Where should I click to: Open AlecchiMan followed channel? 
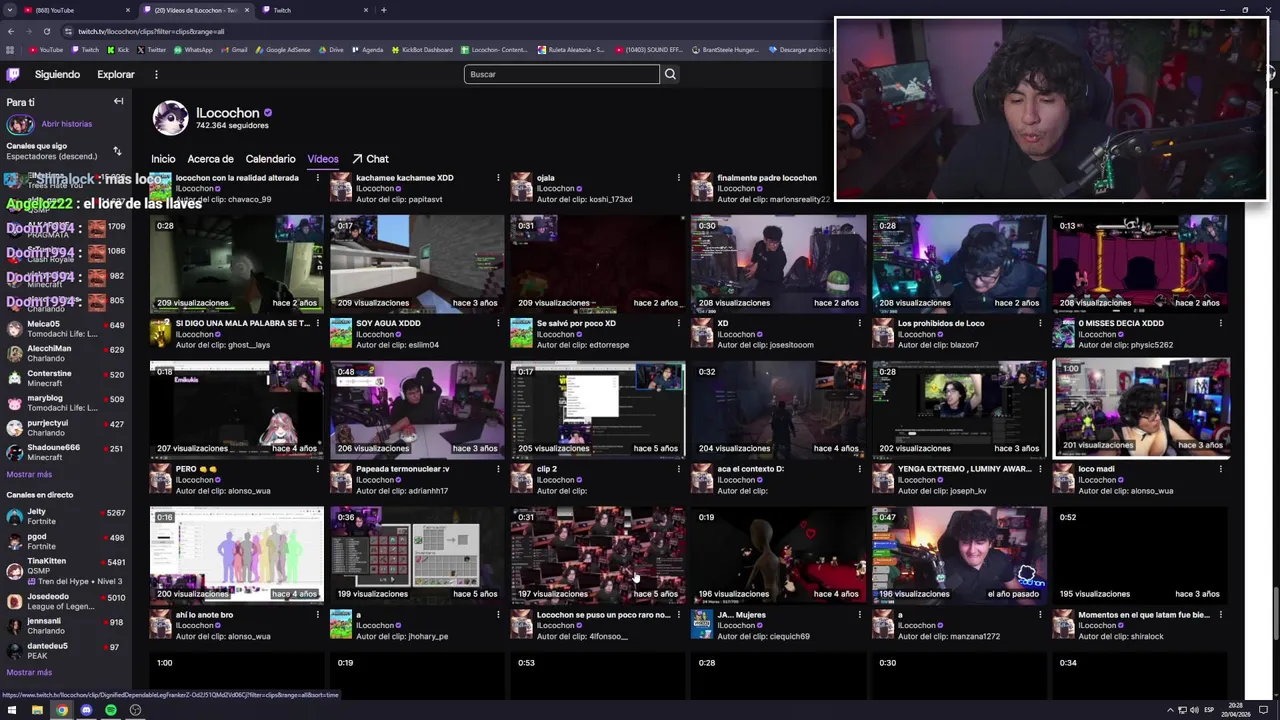pyautogui.click(x=65, y=353)
